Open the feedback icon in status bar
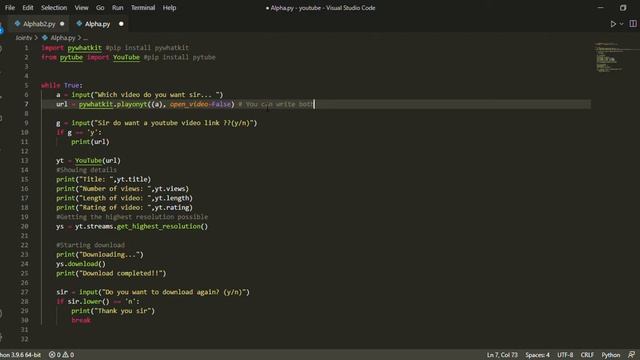Image resolution: width=640 pixels, height=360 pixels. click(x=631, y=355)
